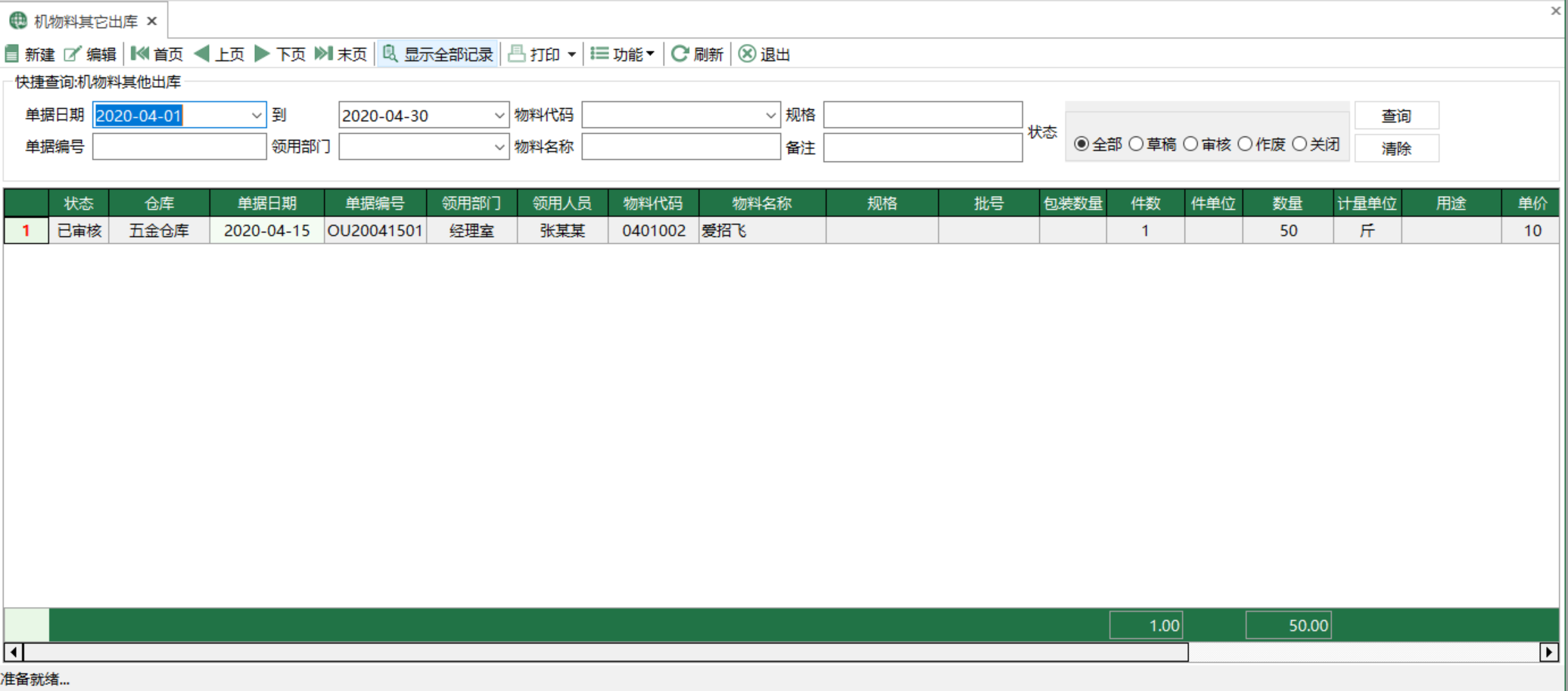This screenshot has width=1568, height=691.
Task: Go to 首页 first page
Action: 157,54
